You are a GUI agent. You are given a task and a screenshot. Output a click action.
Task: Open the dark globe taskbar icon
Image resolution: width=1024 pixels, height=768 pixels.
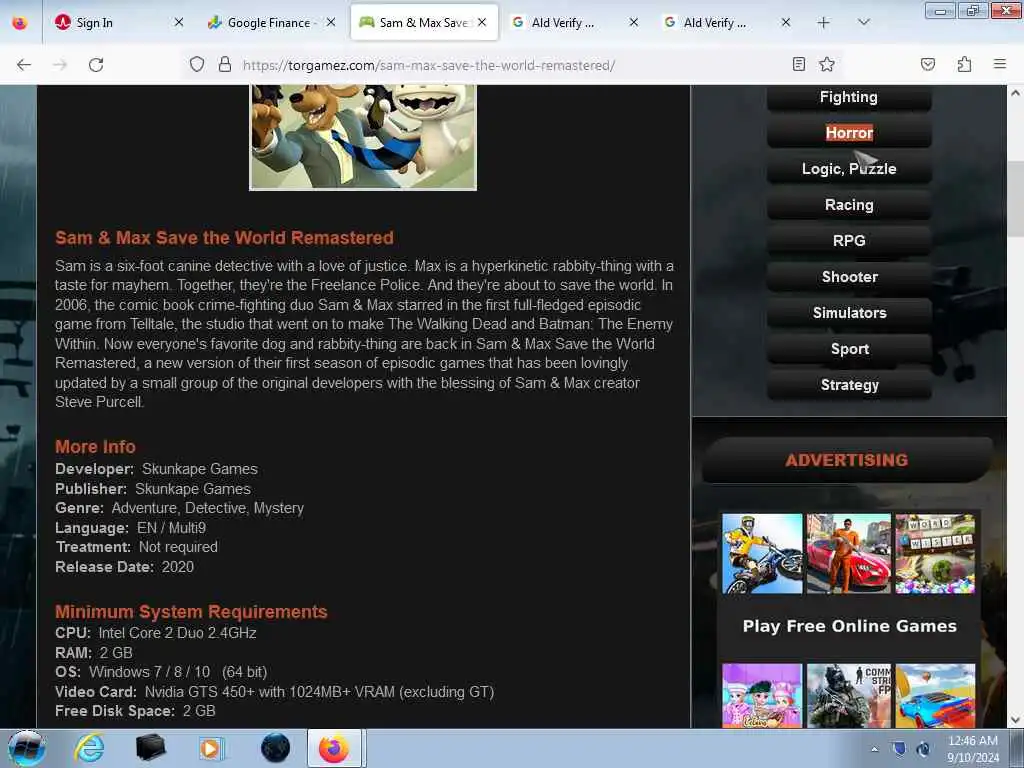tap(275, 748)
